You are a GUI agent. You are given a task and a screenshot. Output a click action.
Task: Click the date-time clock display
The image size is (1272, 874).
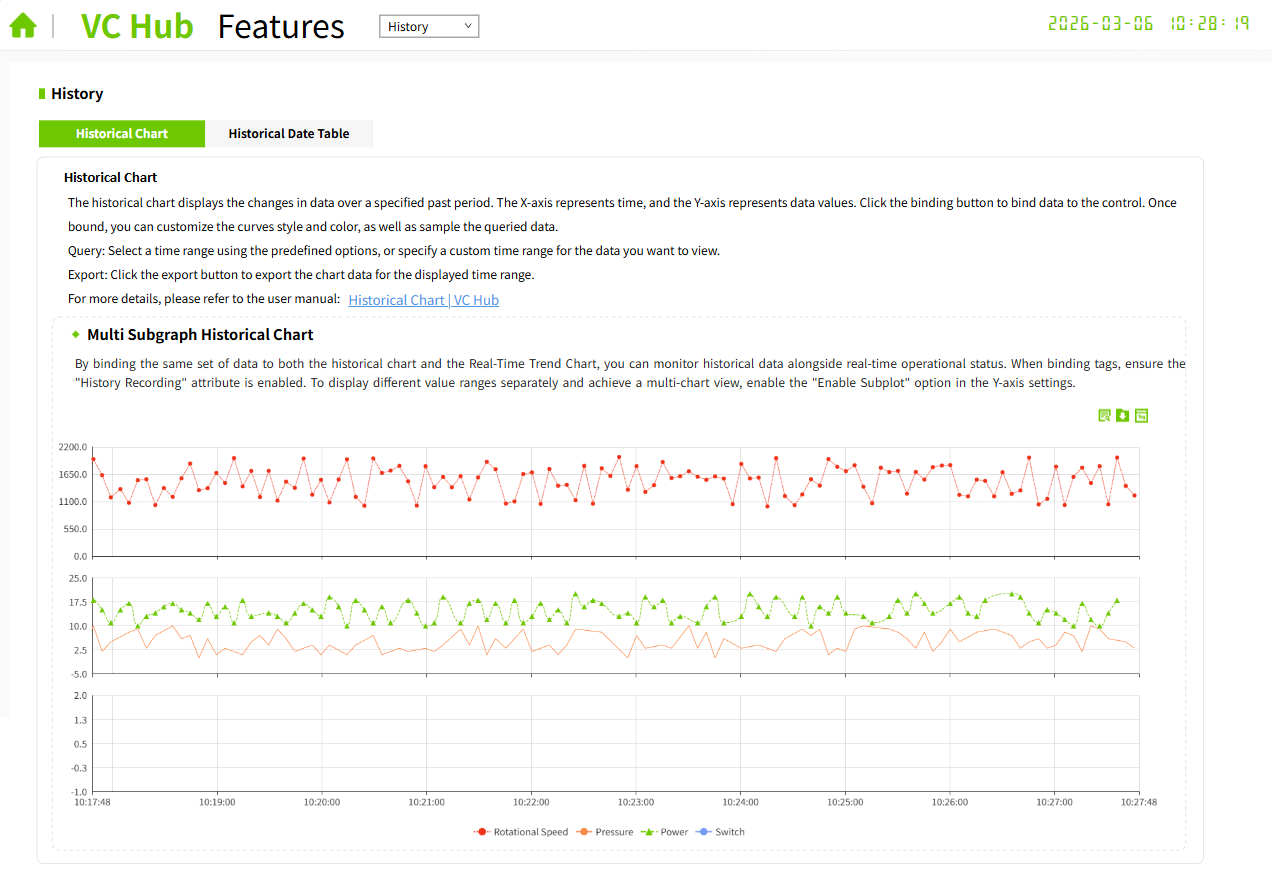(1148, 23)
